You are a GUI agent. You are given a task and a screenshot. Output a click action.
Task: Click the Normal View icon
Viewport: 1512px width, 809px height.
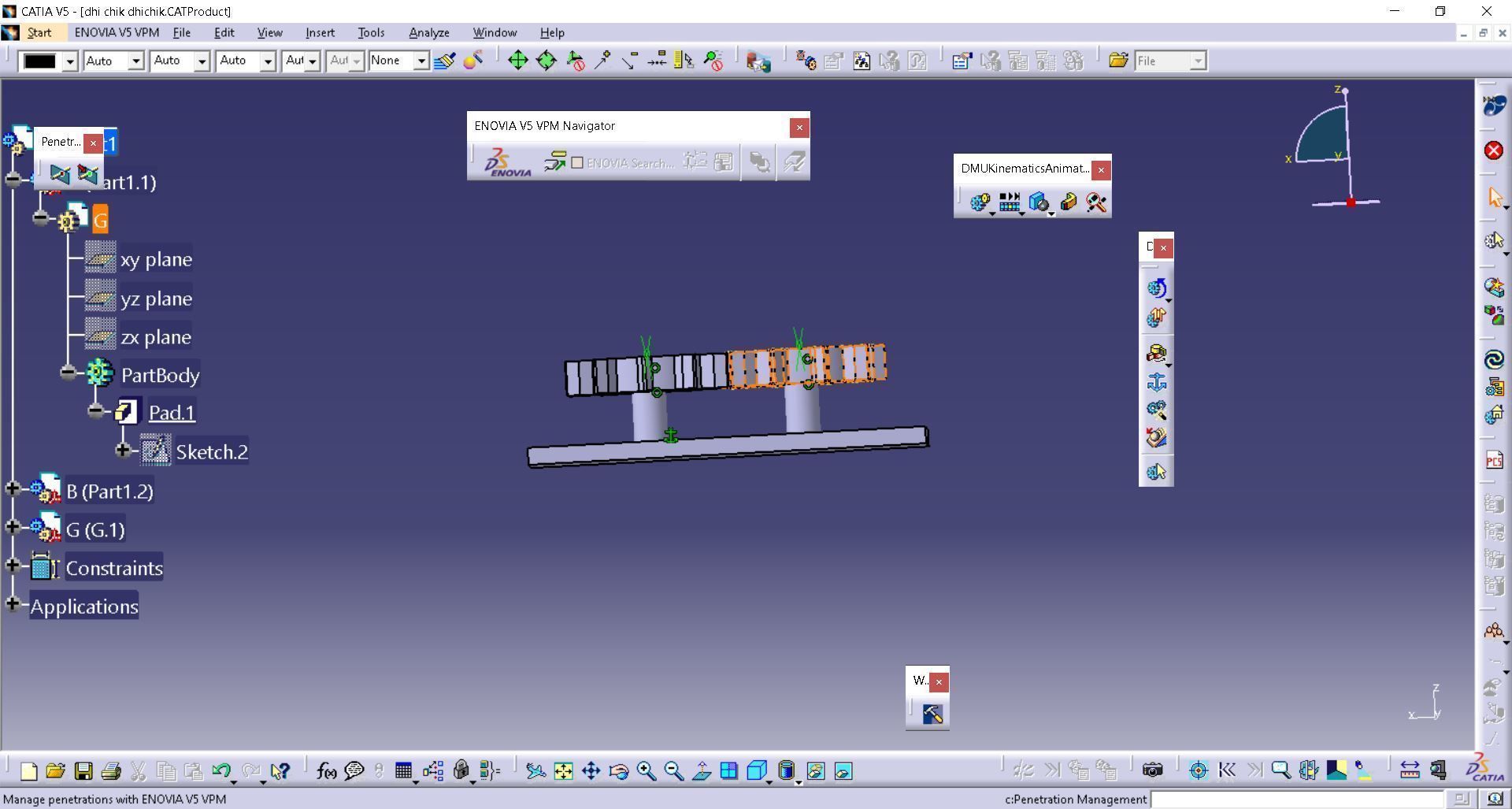point(702,771)
